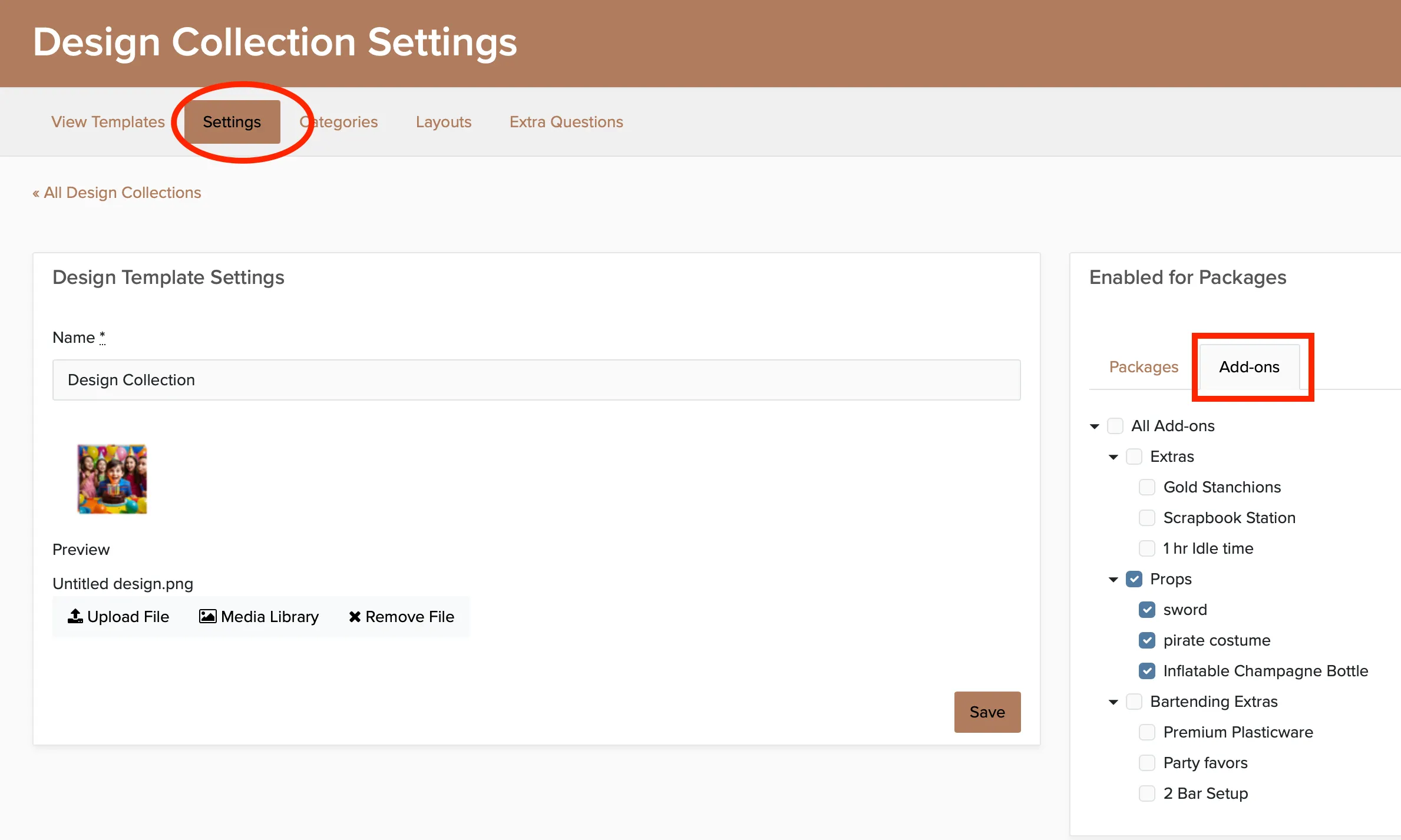Collapse the Props group arrow
1401x840 pixels.
(x=1113, y=580)
